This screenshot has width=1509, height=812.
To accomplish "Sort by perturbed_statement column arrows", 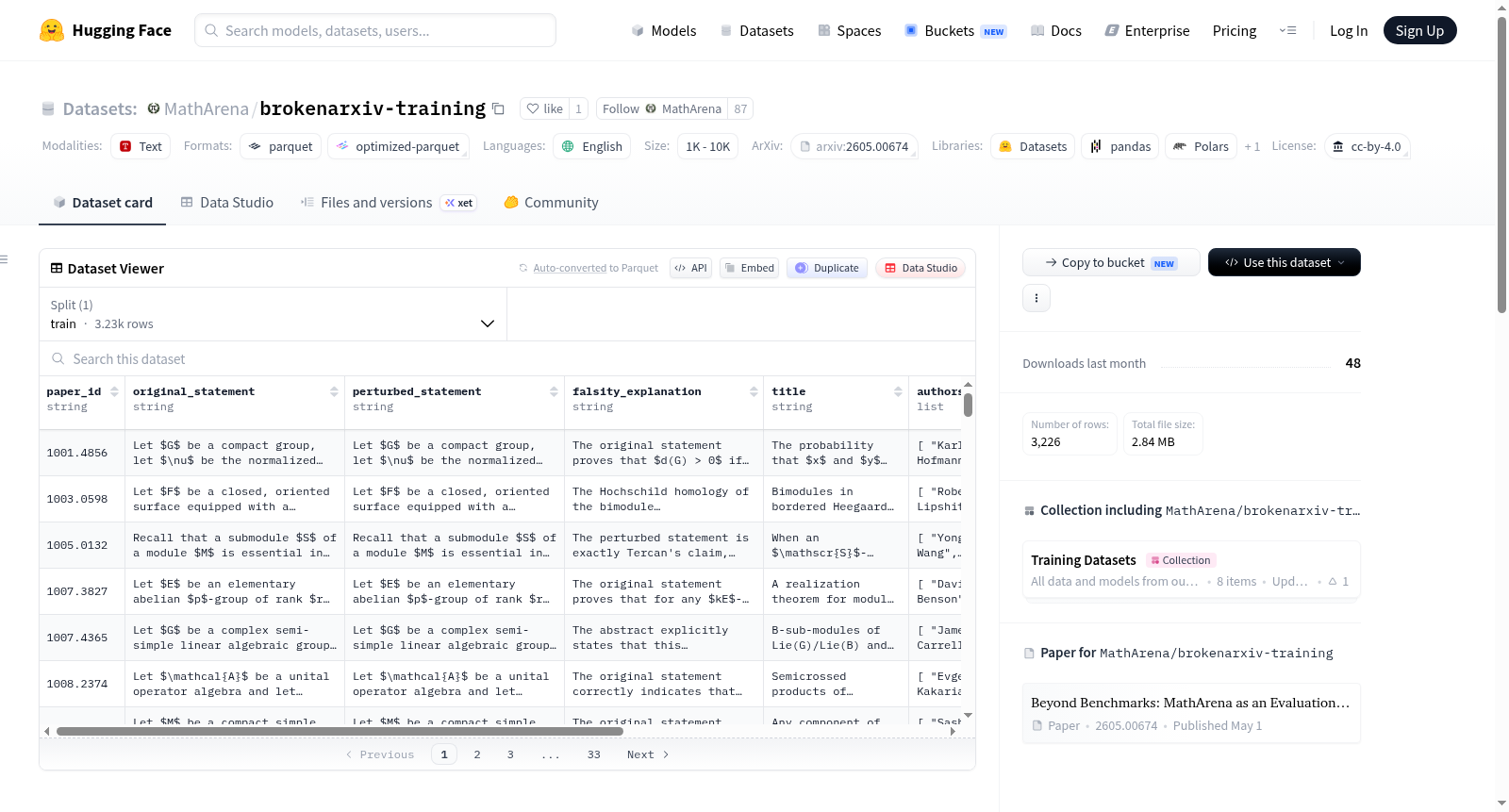I will (x=554, y=391).
